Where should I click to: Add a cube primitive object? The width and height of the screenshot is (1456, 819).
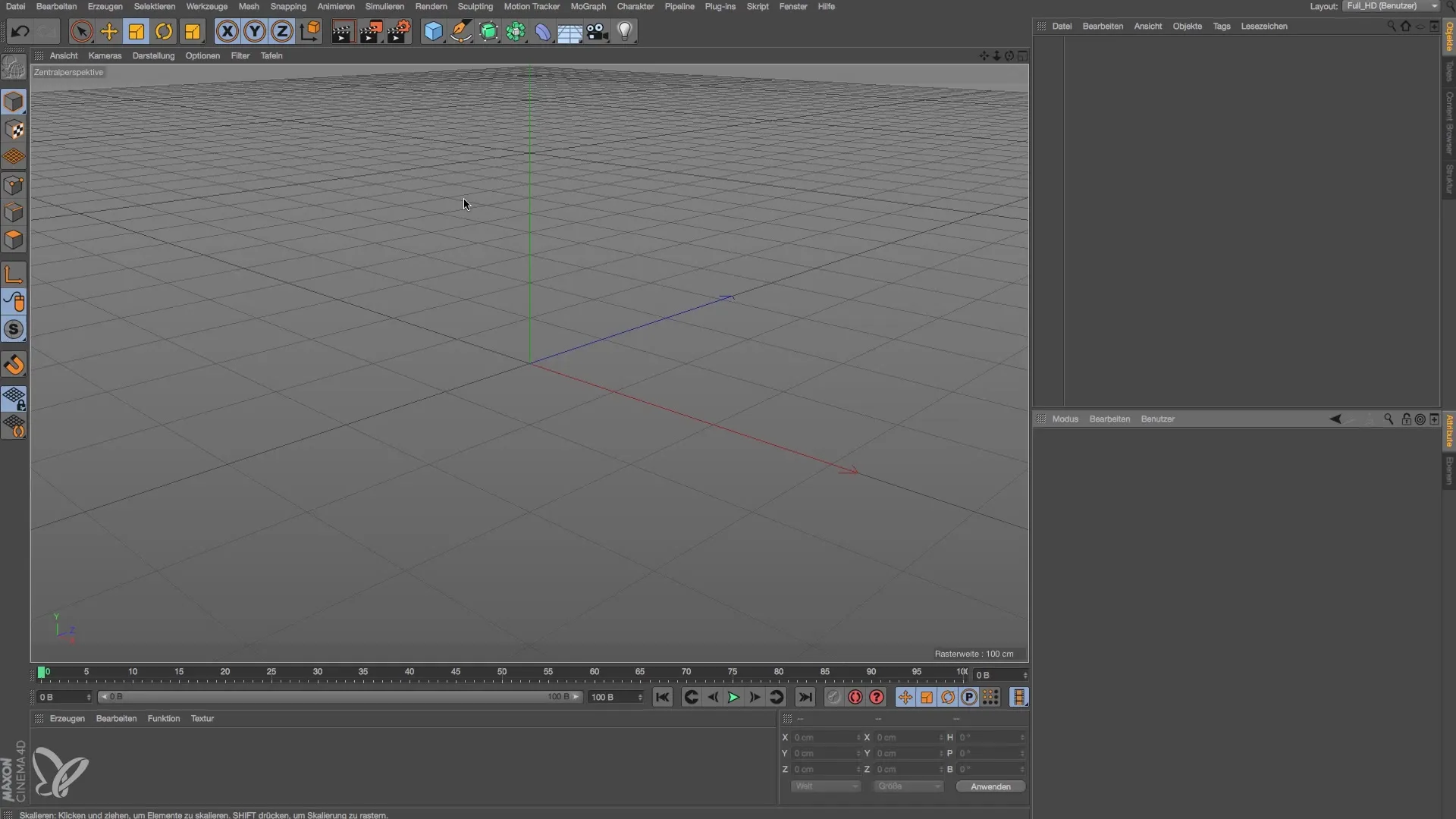coord(433,31)
